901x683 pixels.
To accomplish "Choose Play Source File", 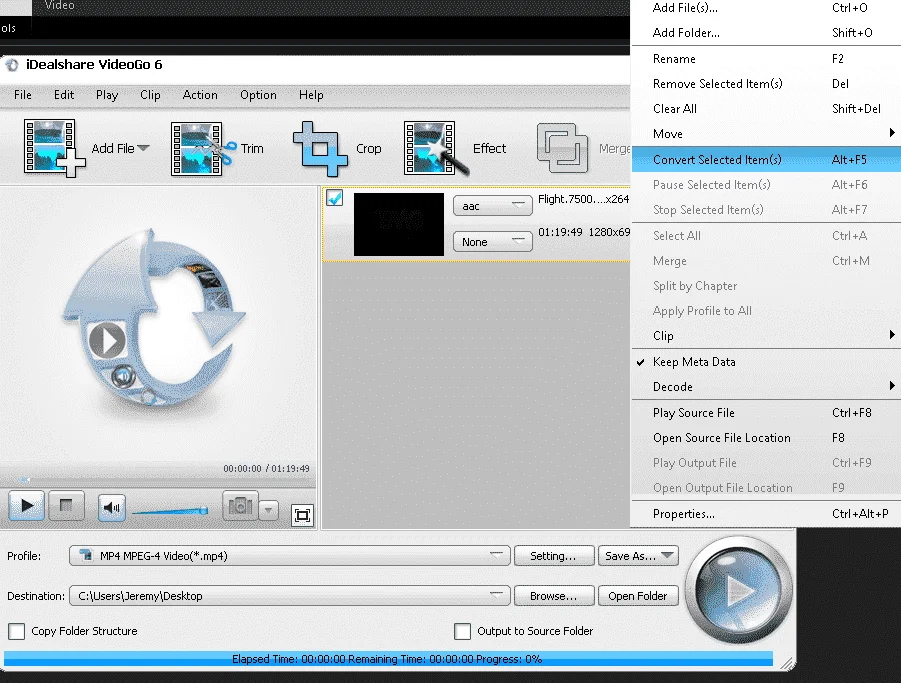I will (766, 412).
